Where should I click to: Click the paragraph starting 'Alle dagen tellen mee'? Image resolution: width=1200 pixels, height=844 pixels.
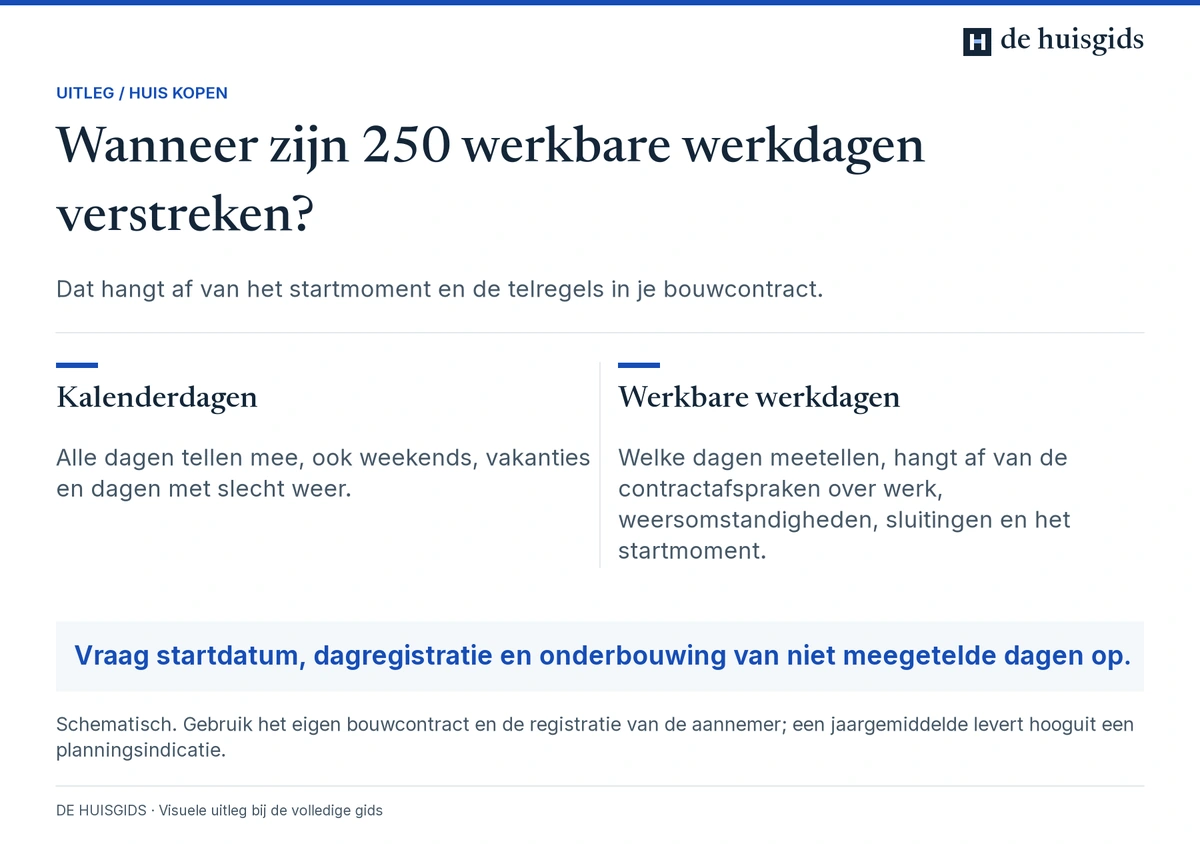[323, 474]
